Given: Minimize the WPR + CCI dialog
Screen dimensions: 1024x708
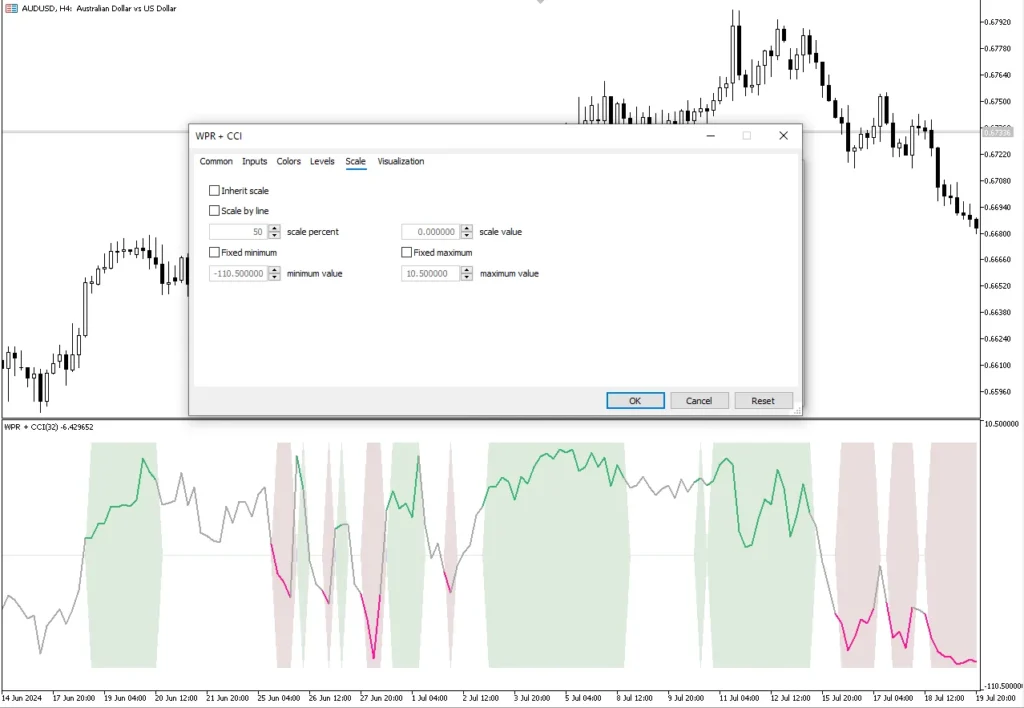Looking at the screenshot, I should pyautogui.click(x=710, y=136).
